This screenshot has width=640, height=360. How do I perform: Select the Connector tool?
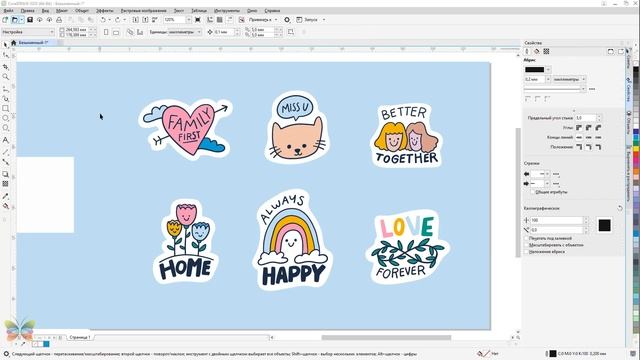point(5,162)
